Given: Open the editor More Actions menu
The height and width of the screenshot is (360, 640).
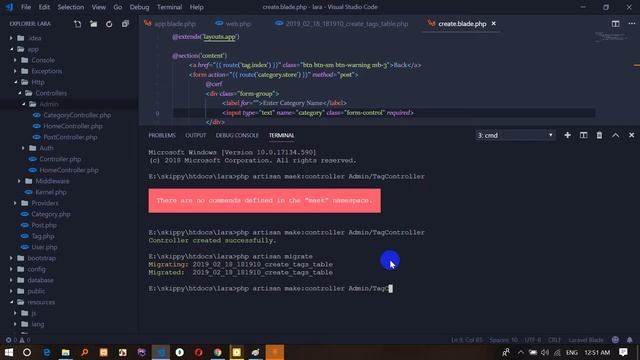Looking at the screenshot, I should coord(632,24).
